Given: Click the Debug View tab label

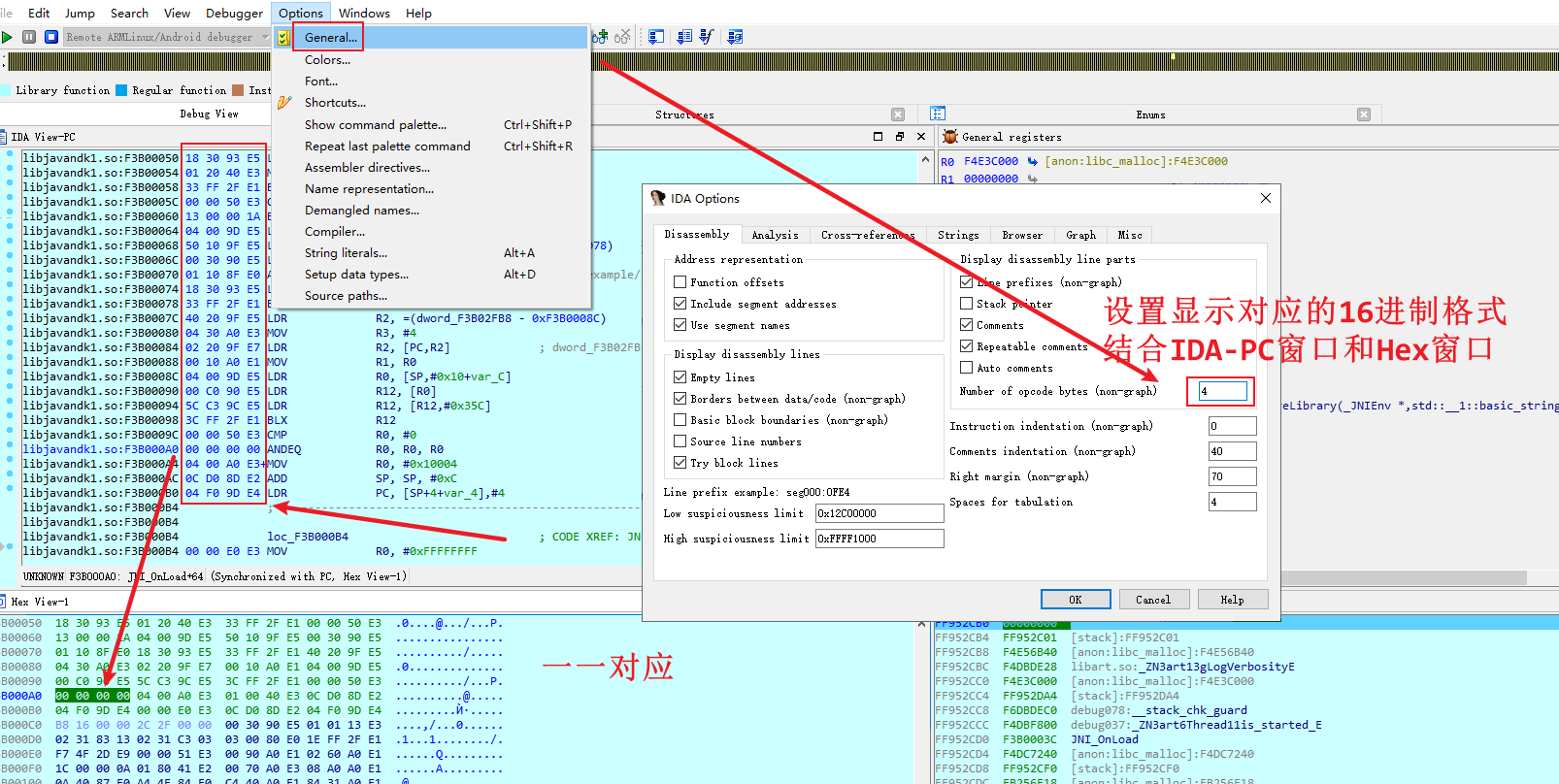Looking at the screenshot, I should pyautogui.click(x=210, y=114).
